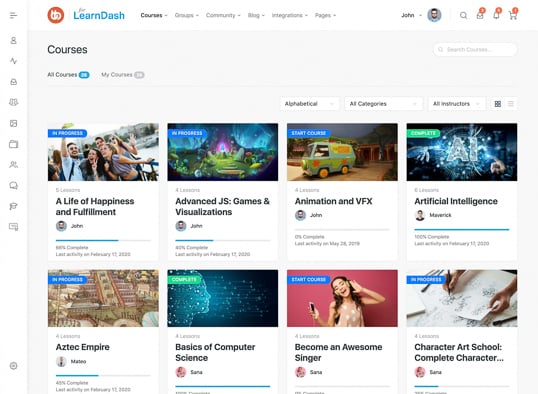
Task: Click the Artificial Intelligence progress bar
Action: pyautogui.click(x=461, y=229)
